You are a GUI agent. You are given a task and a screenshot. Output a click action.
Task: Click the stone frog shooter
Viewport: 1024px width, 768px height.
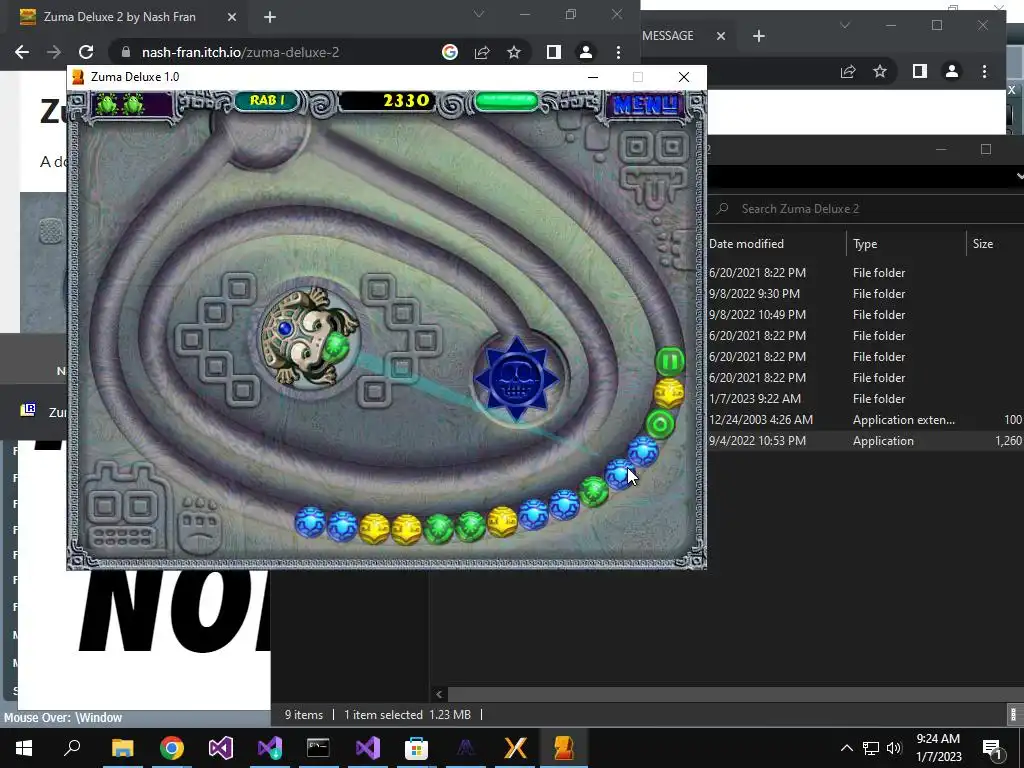click(308, 336)
